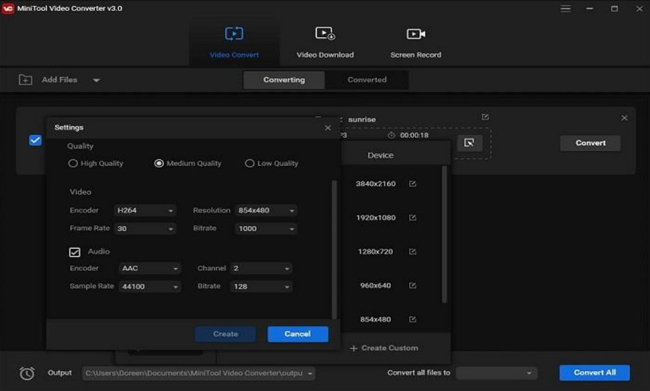Open the Output path dropdown
The width and height of the screenshot is (650, 391).
pyautogui.click(x=199, y=373)
